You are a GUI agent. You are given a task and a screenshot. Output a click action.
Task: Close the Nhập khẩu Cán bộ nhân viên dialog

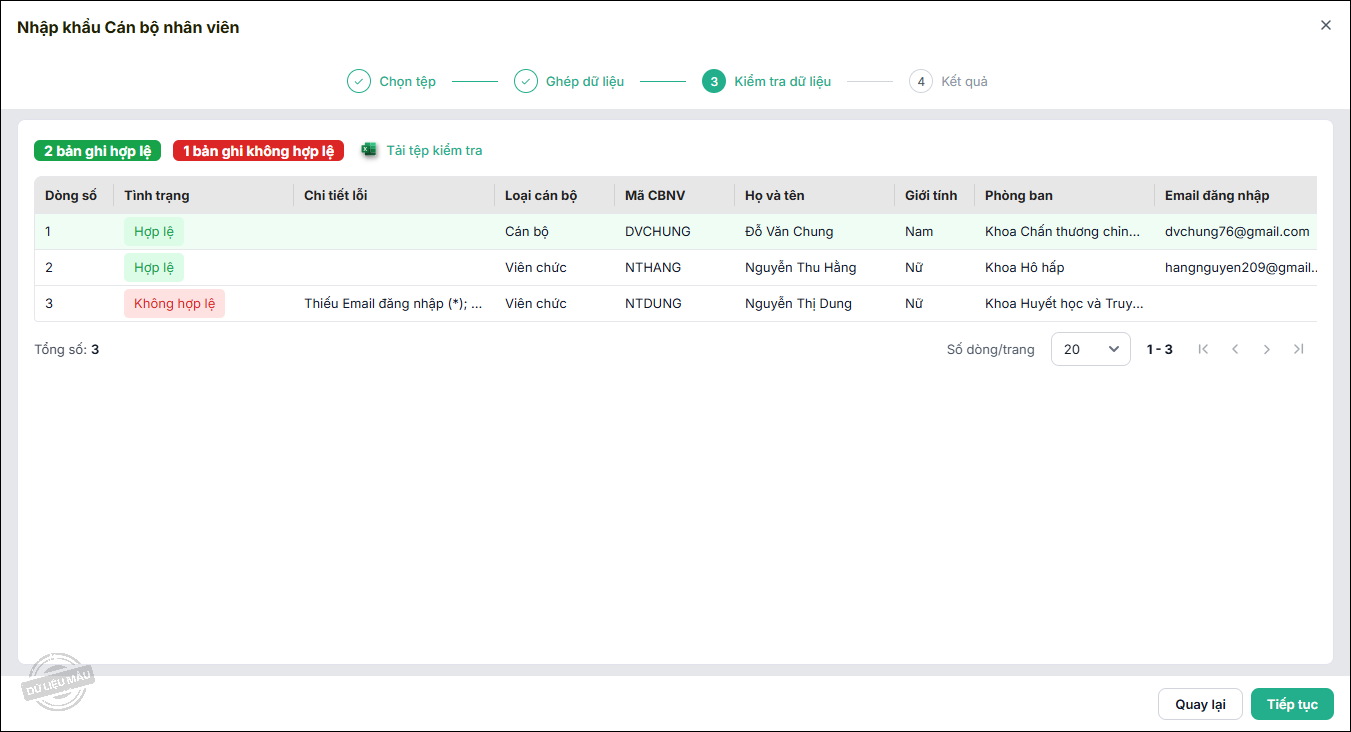(x=1325, y=26)
